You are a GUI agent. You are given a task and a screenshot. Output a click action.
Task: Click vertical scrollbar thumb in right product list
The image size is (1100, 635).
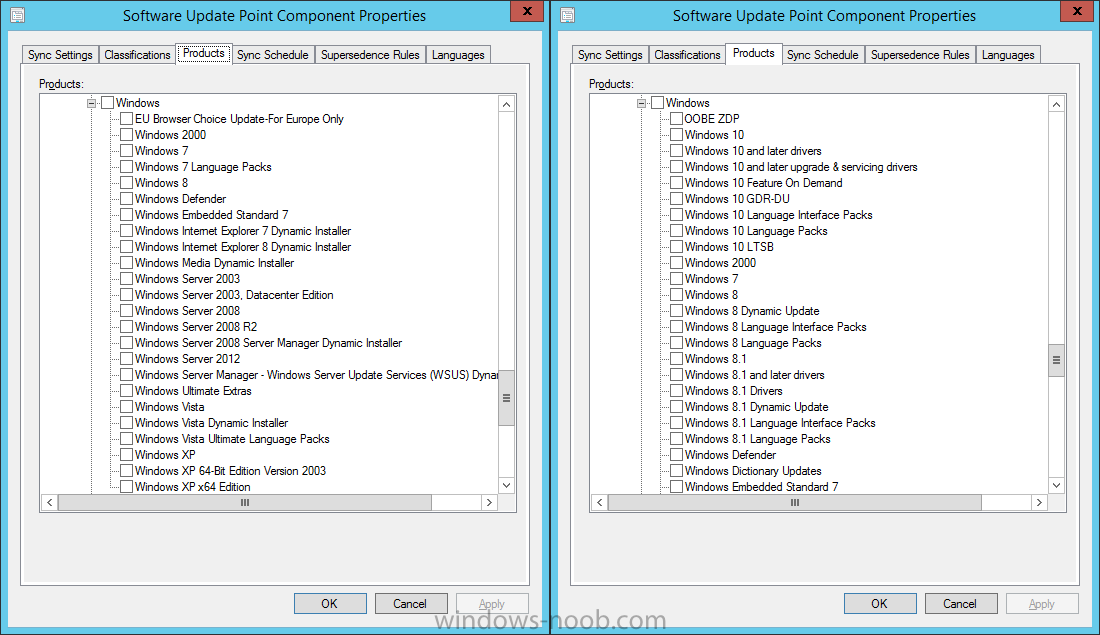coord(1057,361)
